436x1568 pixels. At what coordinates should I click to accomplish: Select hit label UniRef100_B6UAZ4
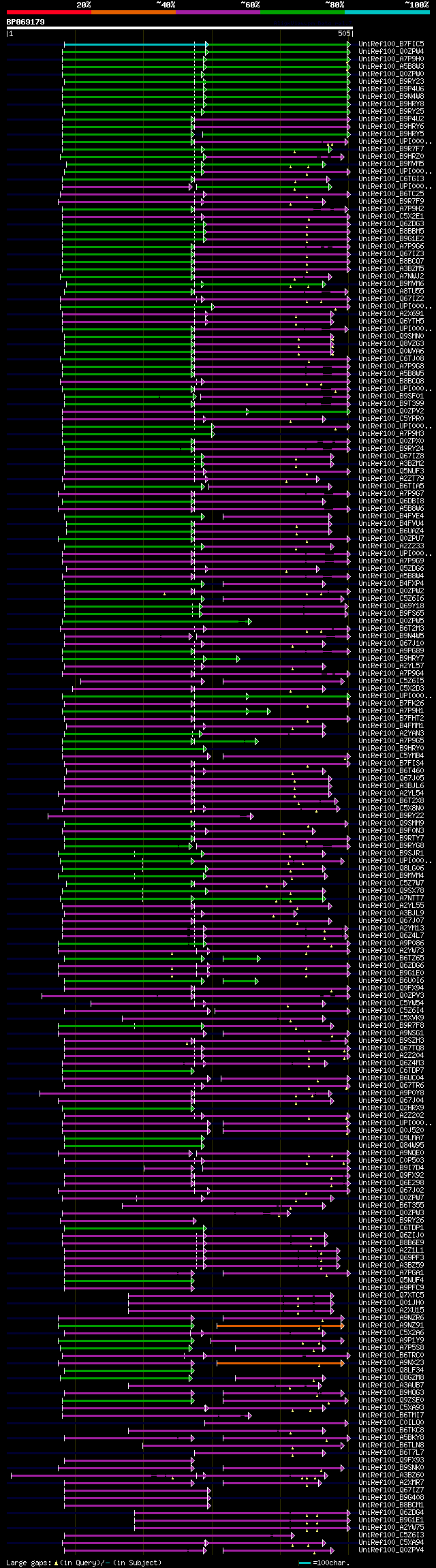[391, 531]
